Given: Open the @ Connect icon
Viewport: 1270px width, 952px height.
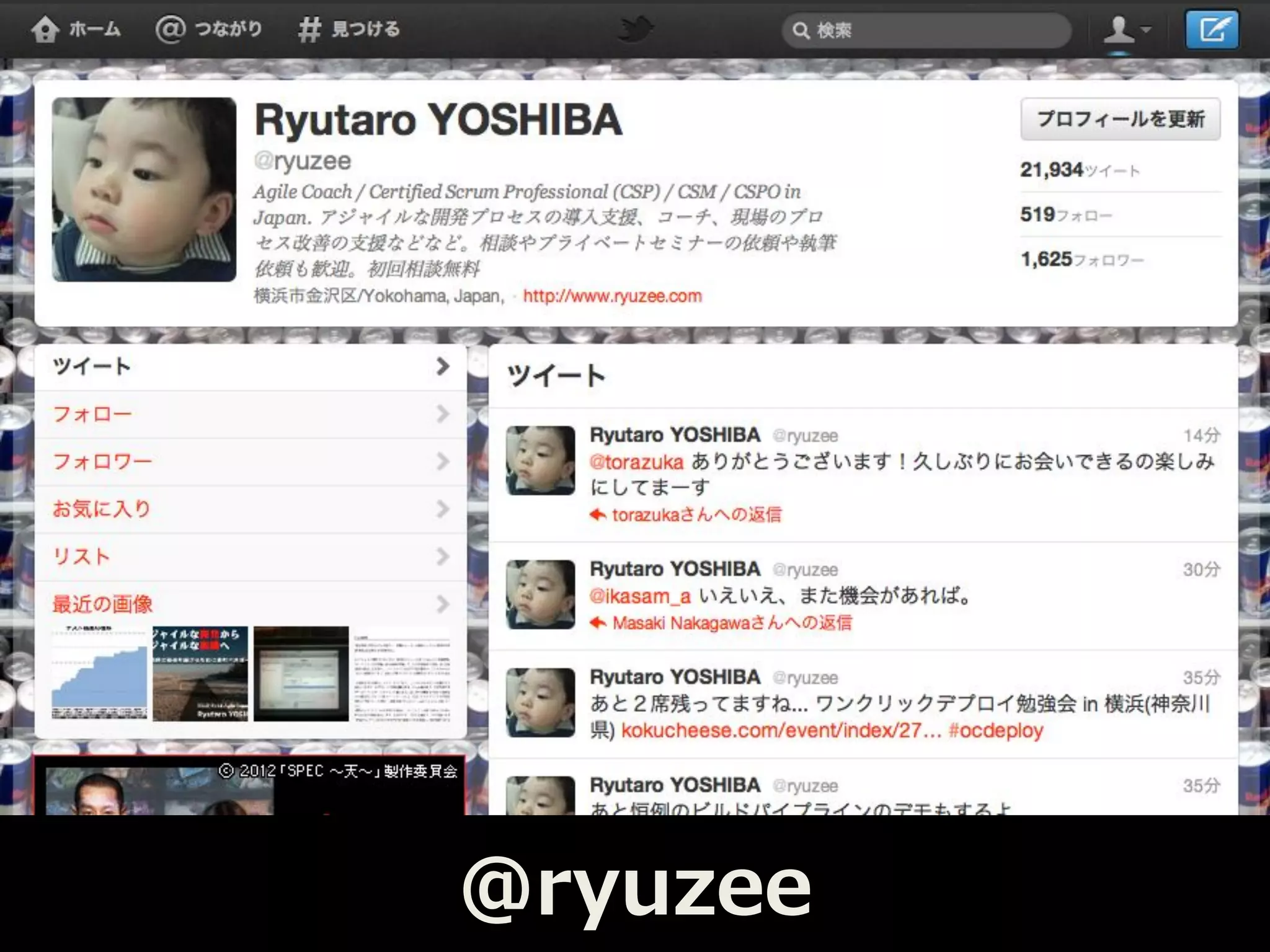Looking at the screenshot, I should [x=170, y=29].
